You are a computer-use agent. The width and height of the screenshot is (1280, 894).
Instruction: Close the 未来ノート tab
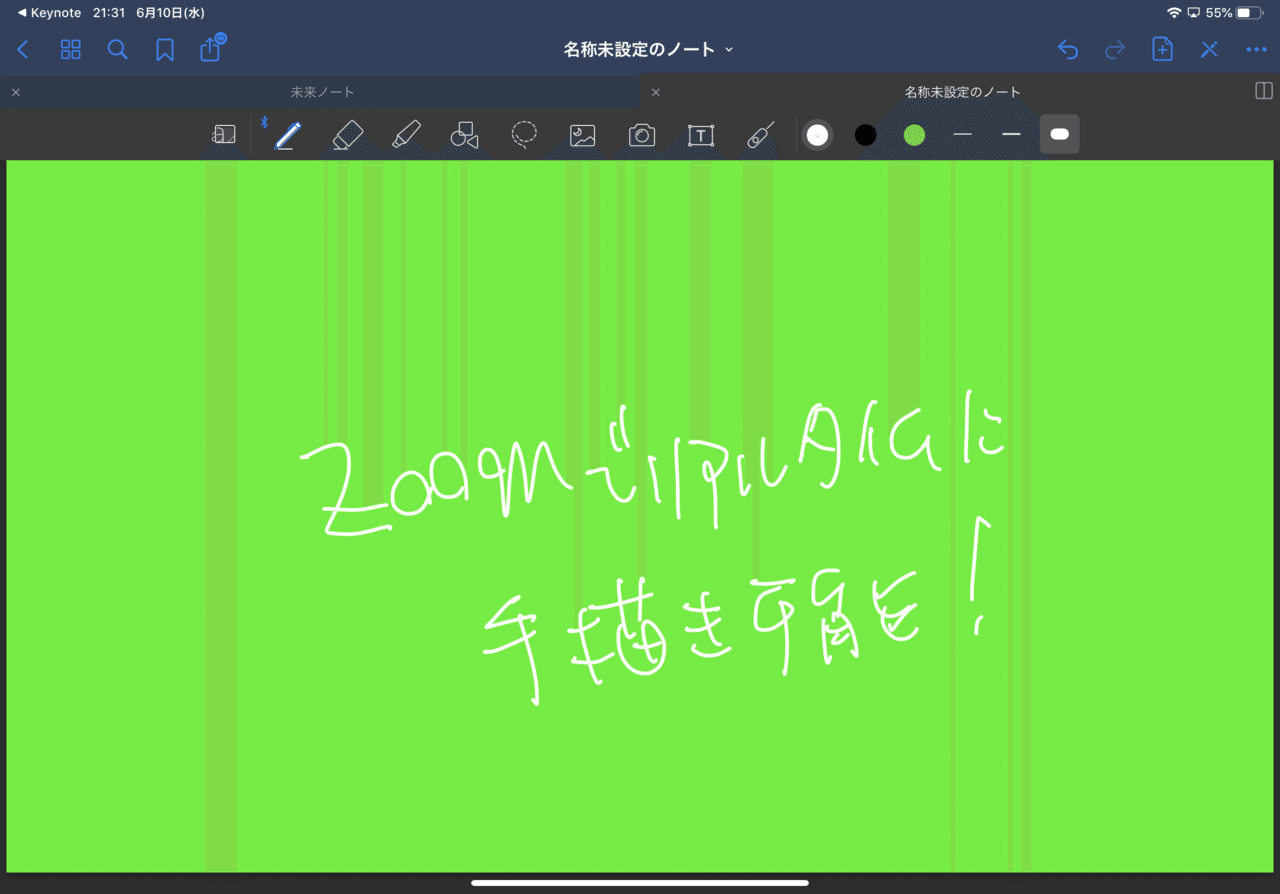pyautogui.click(x=16, y=92)
